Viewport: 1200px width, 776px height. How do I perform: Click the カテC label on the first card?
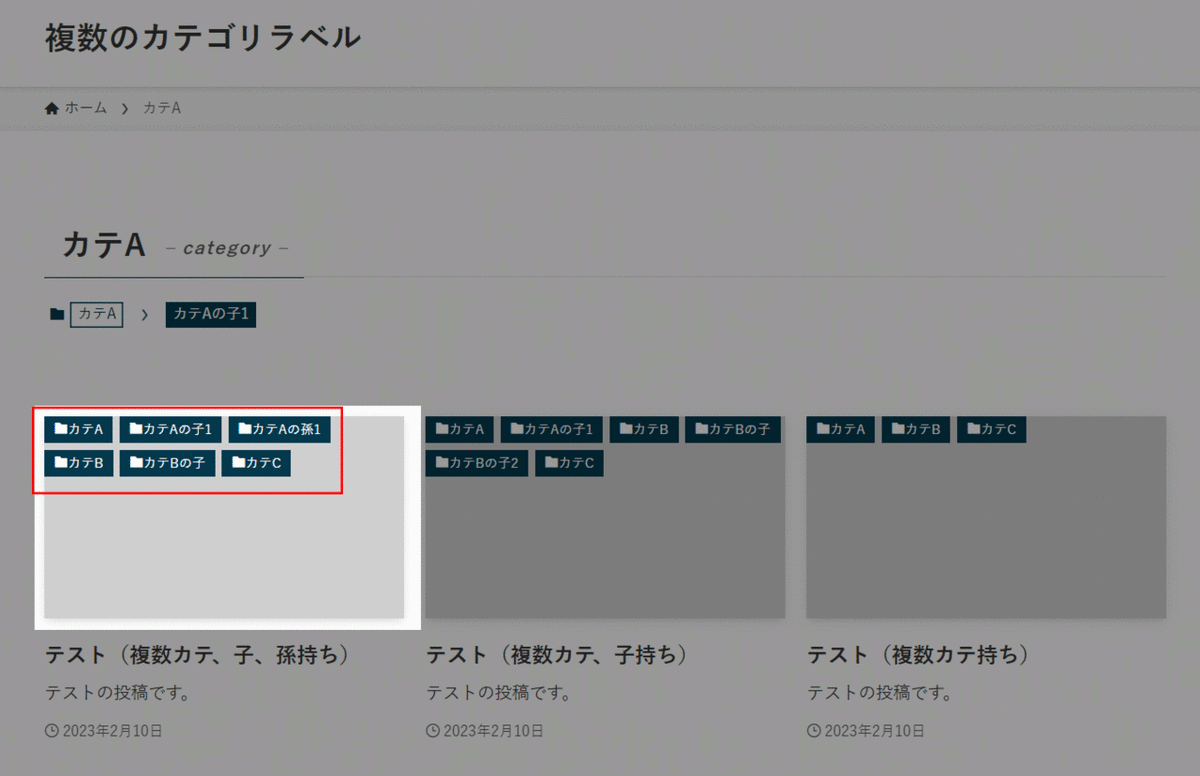(x=256, y=463)
